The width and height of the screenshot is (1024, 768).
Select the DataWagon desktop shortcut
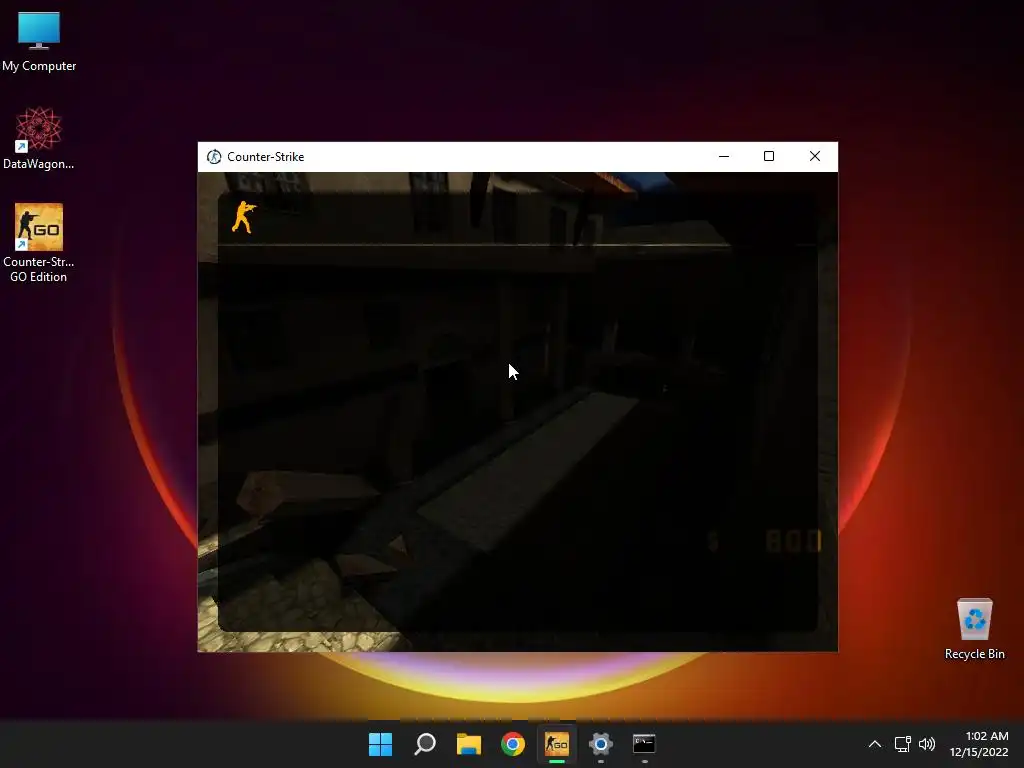[39, 138]
